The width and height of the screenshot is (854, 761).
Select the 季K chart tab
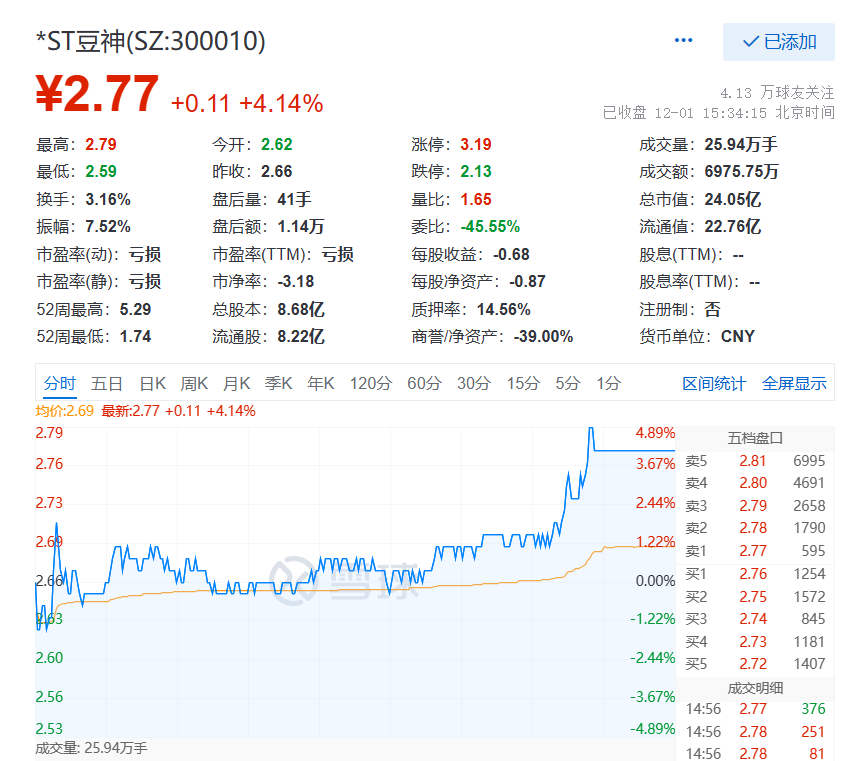279,383
